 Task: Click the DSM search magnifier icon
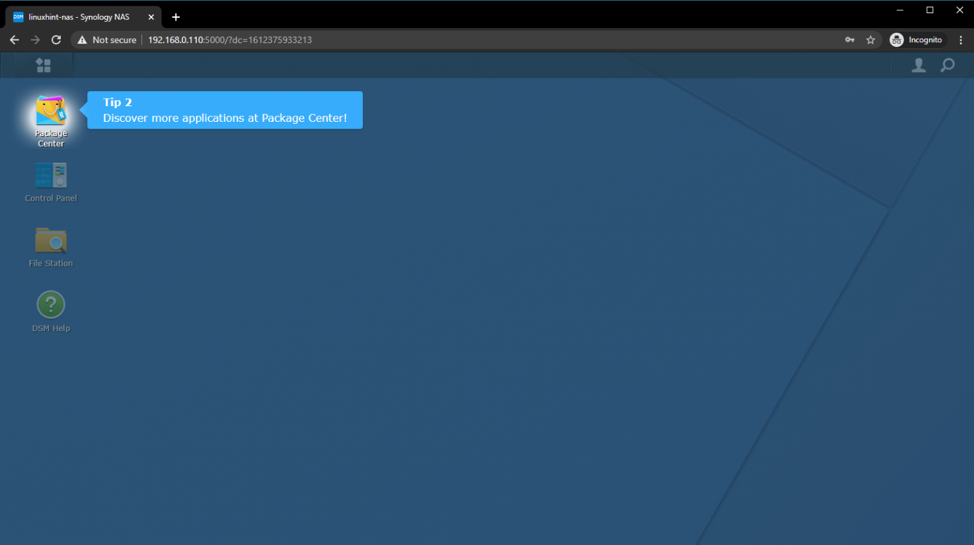click(x=947, y=65)
